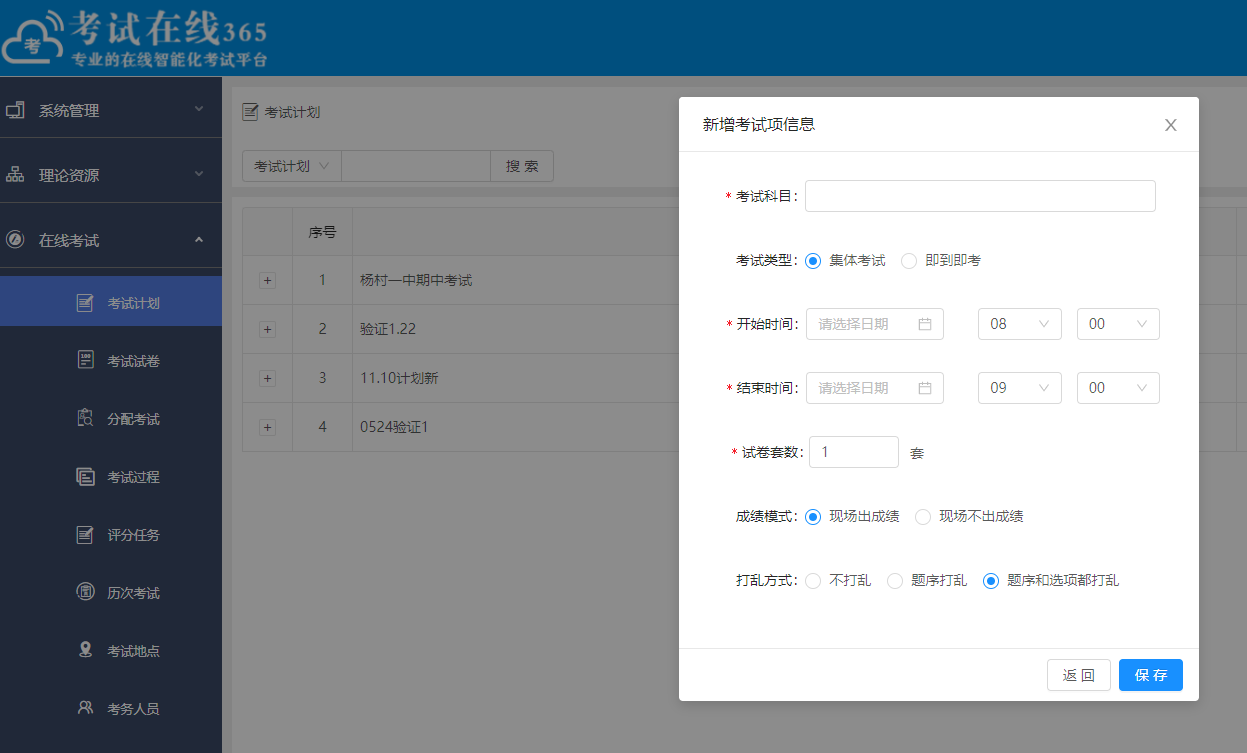Image resolution: width=1247 pixels, height=753 pixels.
Task: Click the 理论资源 hierarchy icon in sidebar
Action: [15, 175]
